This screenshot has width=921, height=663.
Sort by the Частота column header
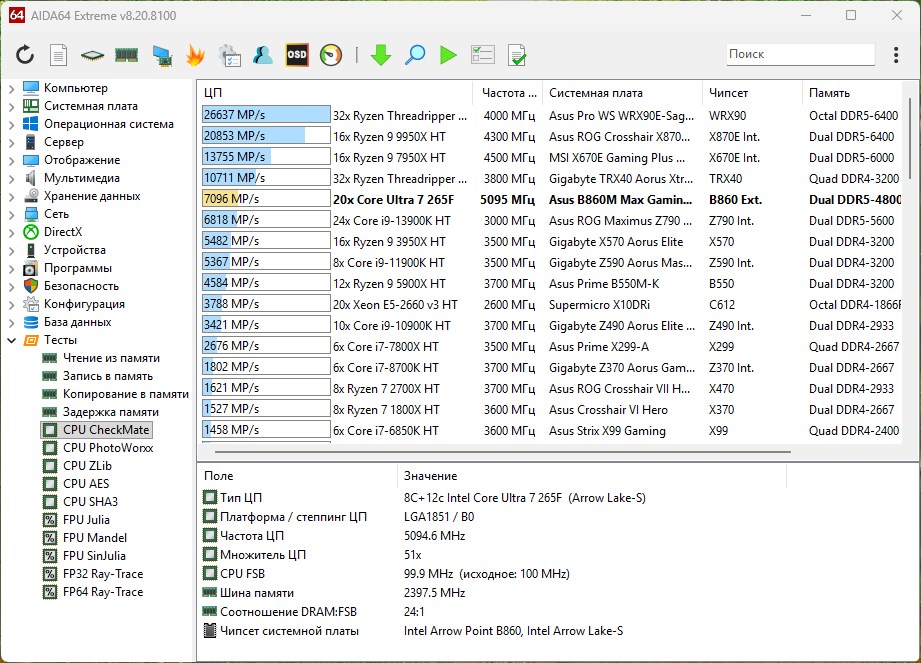point(505,93)
